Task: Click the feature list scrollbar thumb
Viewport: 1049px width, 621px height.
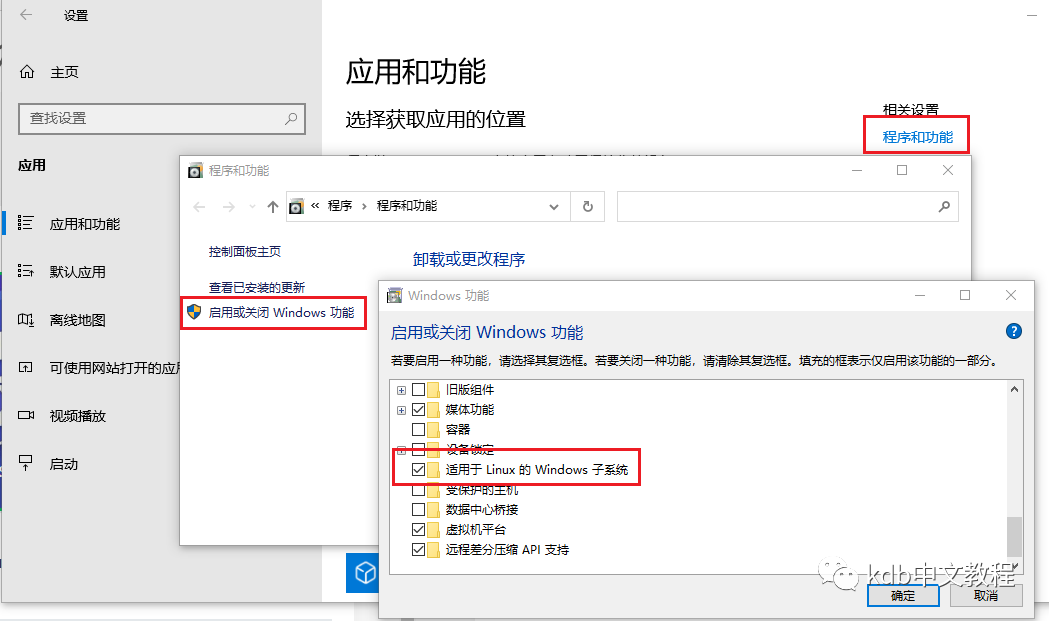Action: click(x=1014, y=537)
